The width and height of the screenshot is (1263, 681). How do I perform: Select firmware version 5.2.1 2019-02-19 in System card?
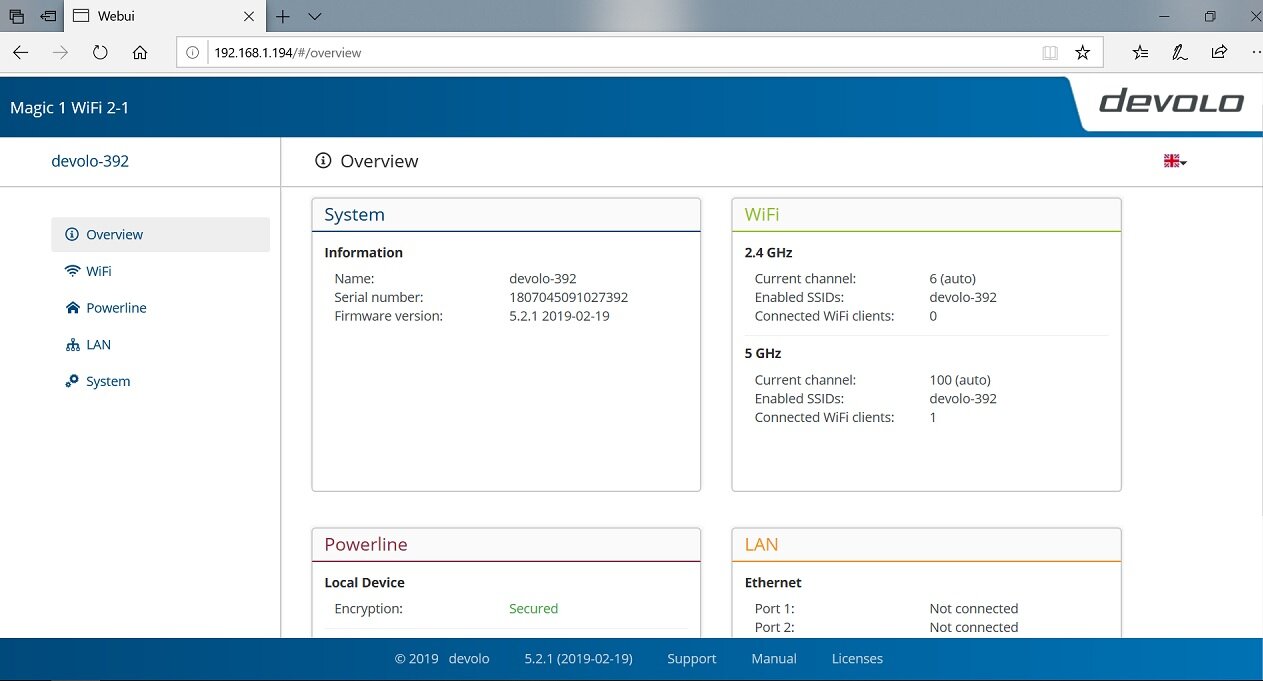point(559,316)
